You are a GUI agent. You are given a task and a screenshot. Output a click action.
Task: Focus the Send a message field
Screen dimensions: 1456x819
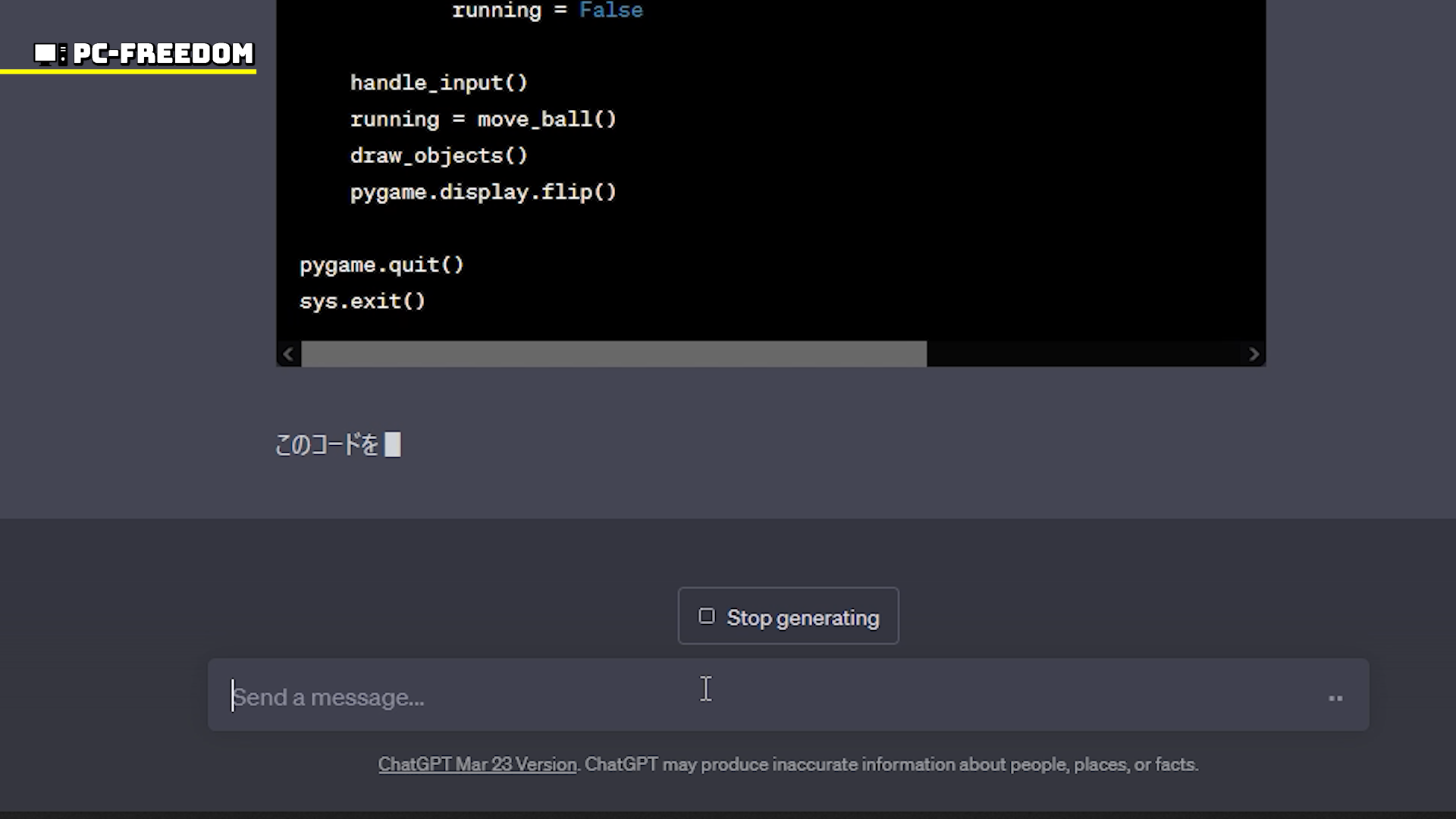(x=758, y=696)
